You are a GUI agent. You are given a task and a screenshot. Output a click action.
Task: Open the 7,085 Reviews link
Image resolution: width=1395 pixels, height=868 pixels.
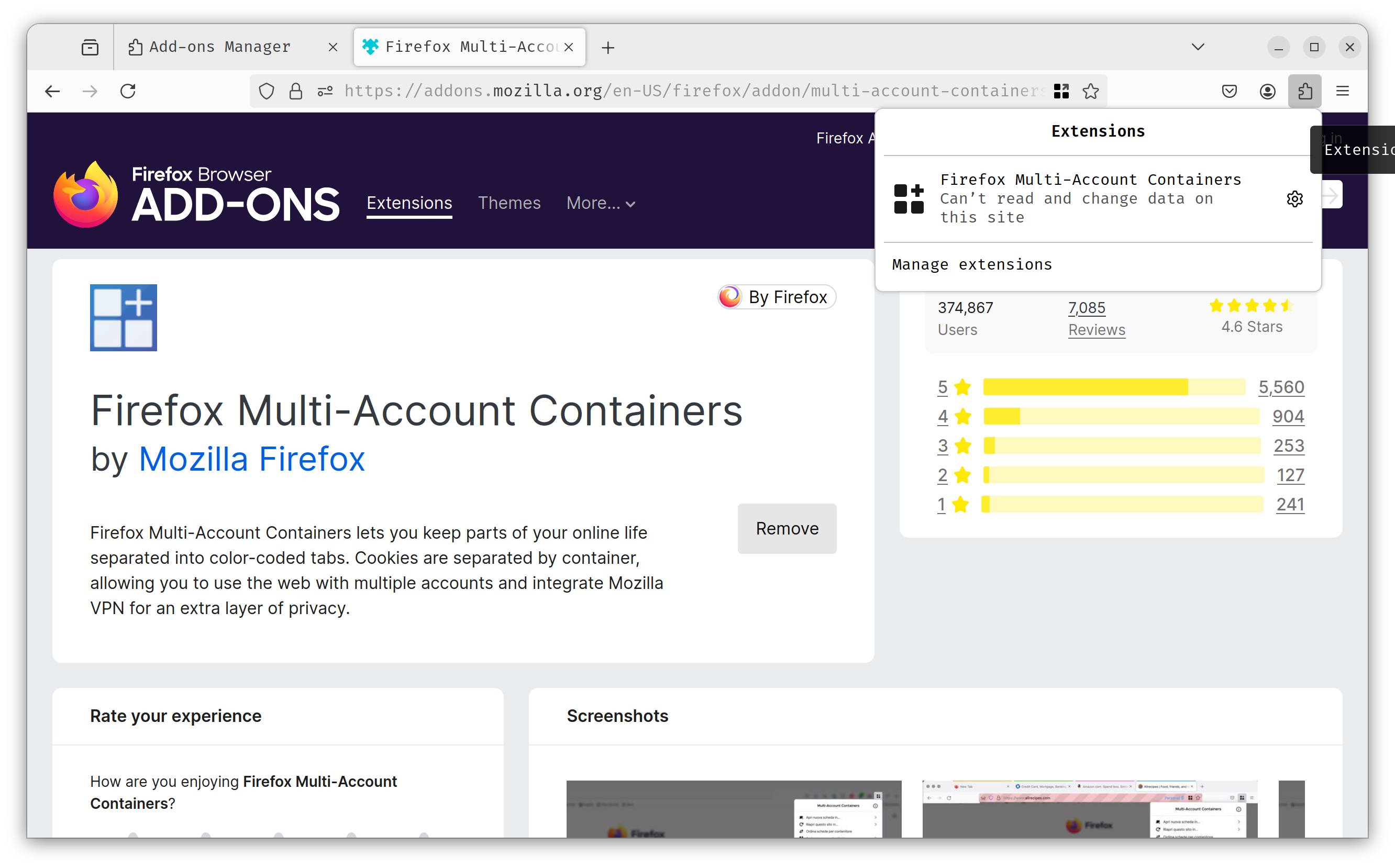pos(1097,319)
